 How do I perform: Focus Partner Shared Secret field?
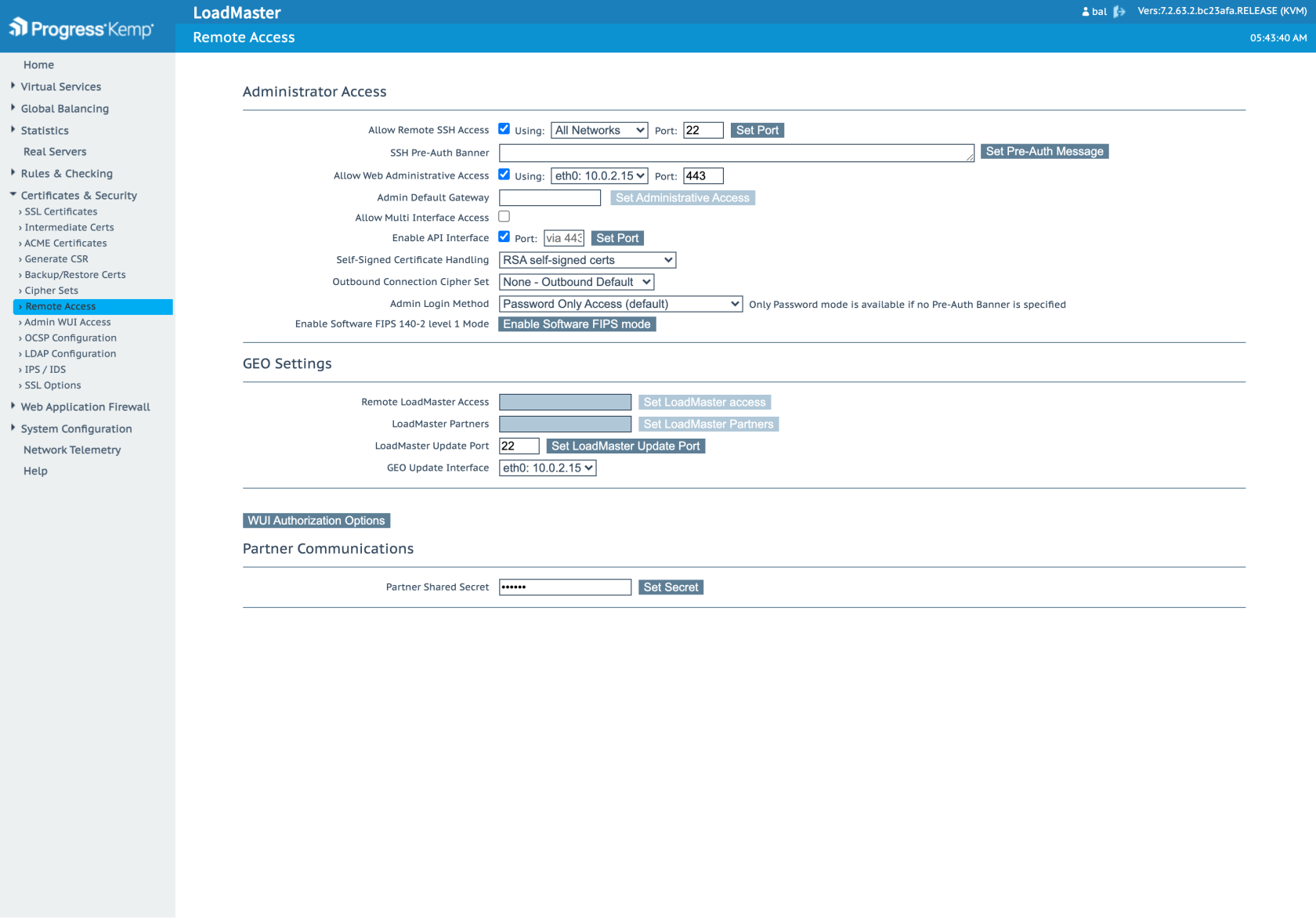point(565,587)
